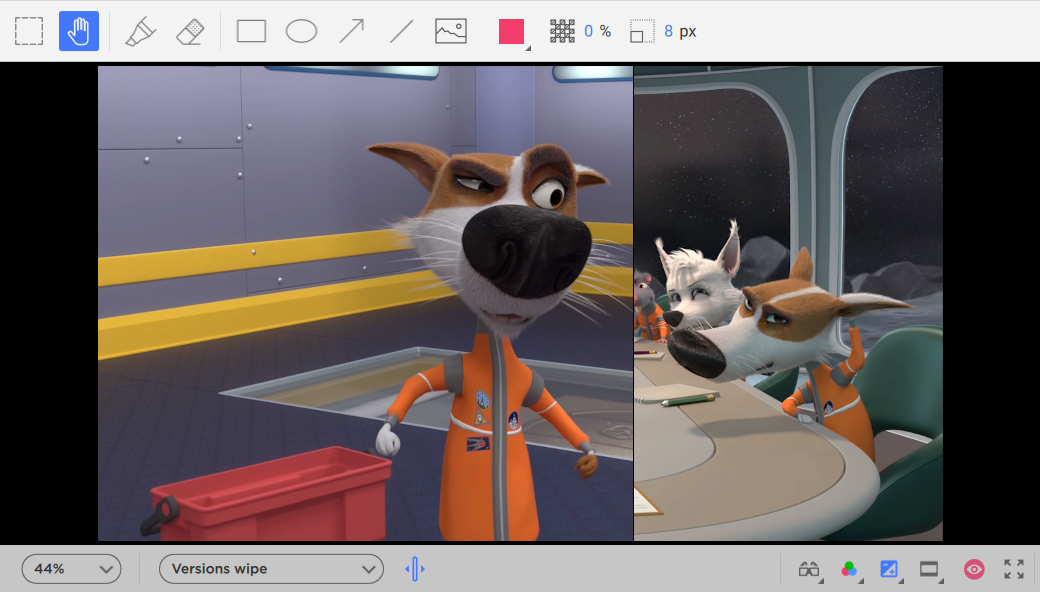
Task: Click the wipe splitter orientation icon
Action: (x=415, y=569)
